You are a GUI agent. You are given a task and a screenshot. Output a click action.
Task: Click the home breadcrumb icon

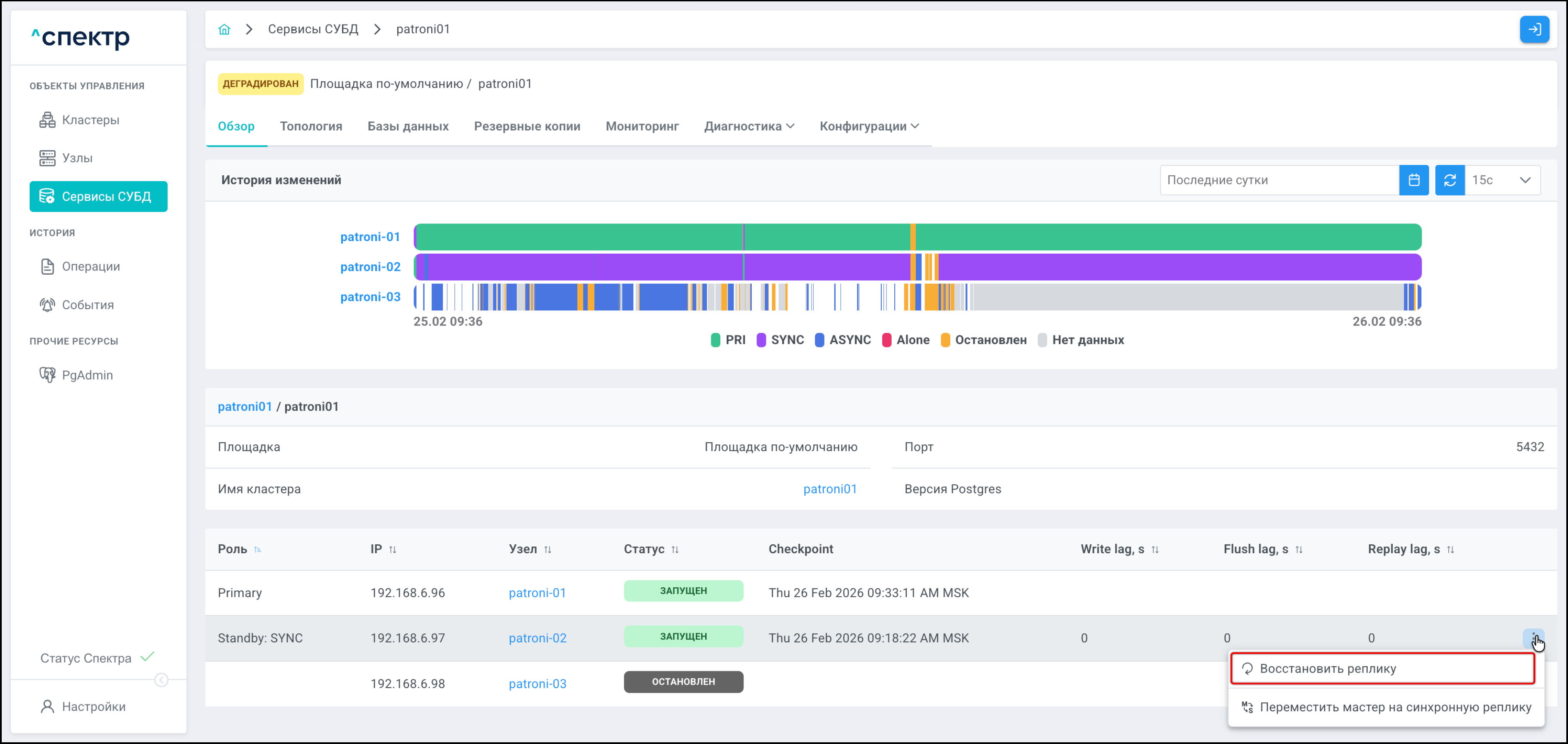coord(224,29)
